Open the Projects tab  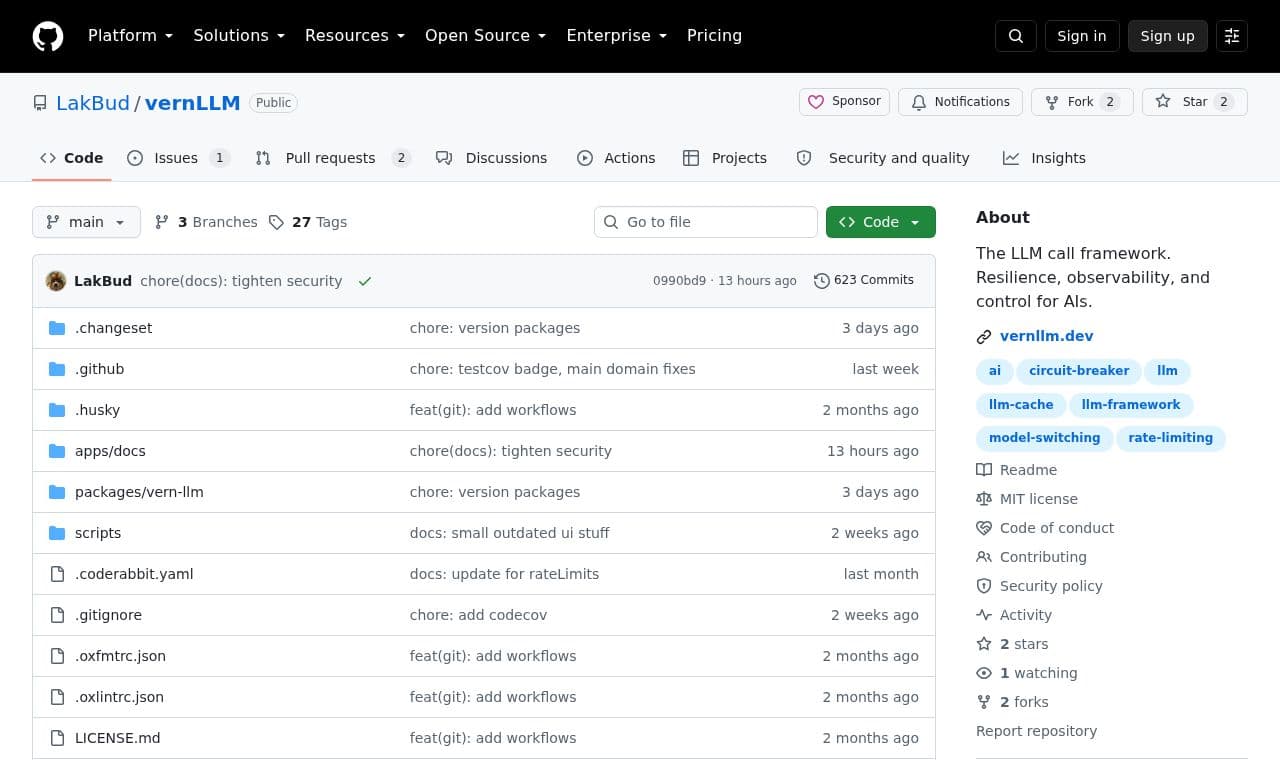(x=725, y=158)
